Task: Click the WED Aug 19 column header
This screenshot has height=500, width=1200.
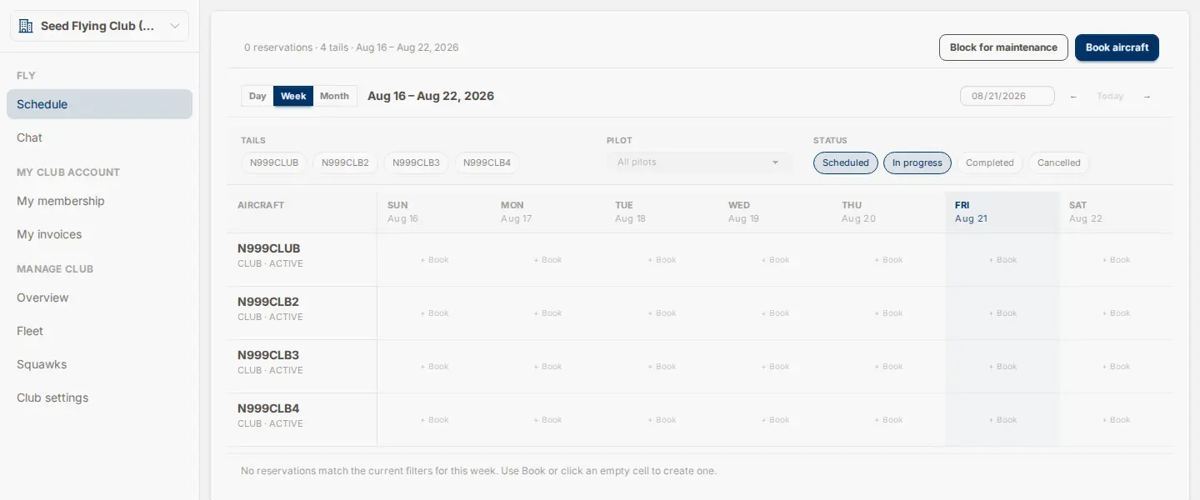Action: pos(775,211)
